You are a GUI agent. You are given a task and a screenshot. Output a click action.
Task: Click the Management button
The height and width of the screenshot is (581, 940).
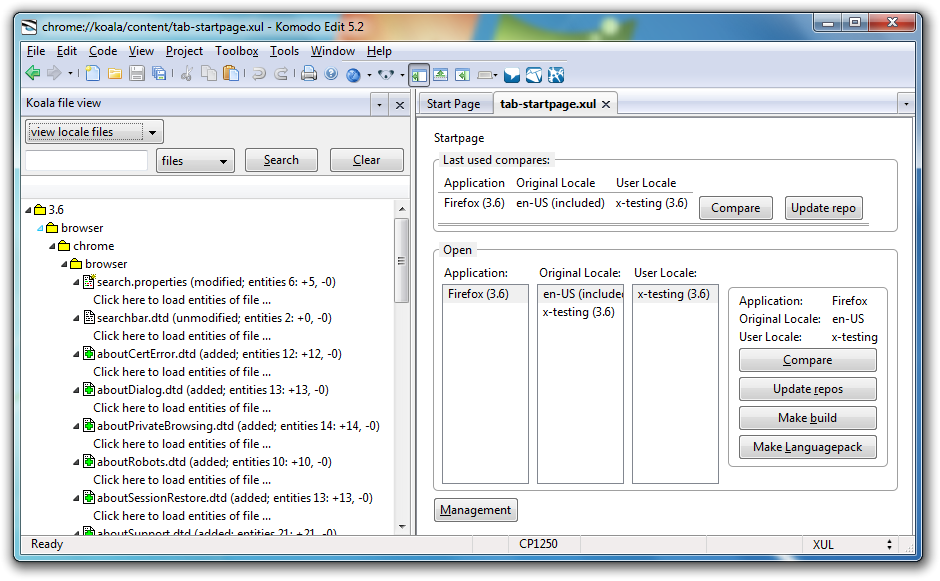(x=475, y=510)
